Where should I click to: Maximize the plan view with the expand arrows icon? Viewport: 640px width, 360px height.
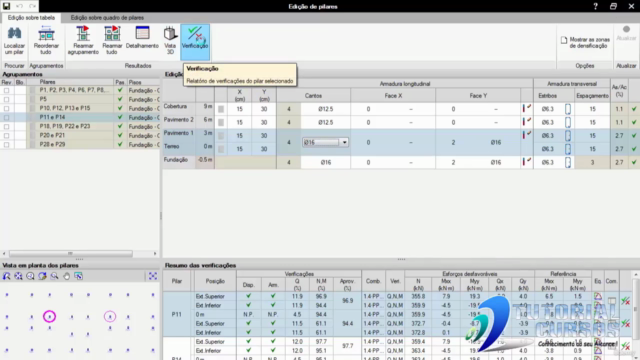[x=153, y=276]
